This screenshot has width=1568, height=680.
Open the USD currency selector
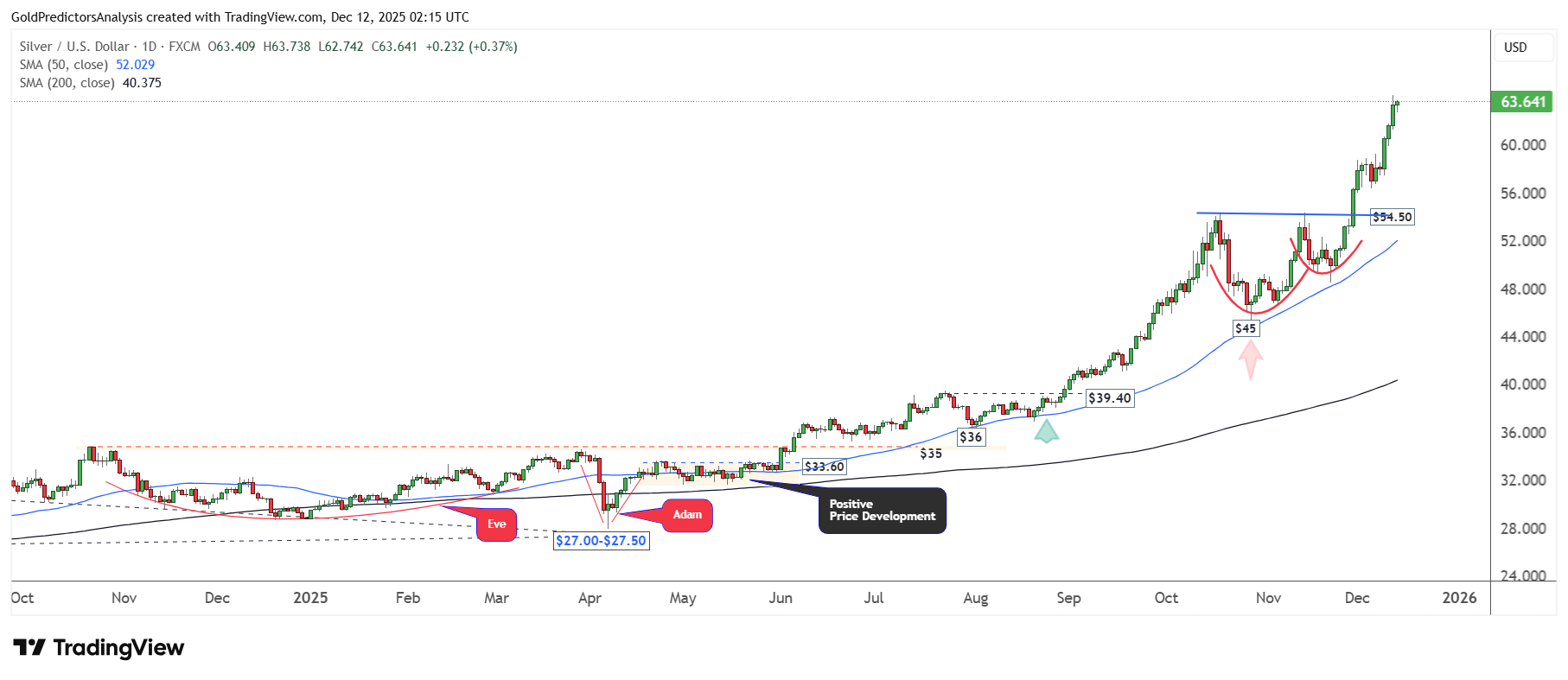click(x=1515, y=48)
